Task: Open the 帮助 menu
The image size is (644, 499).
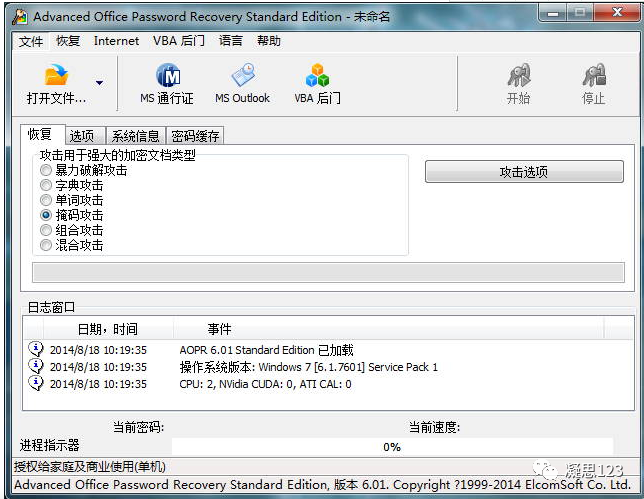Action: click(x=269, y=41)
